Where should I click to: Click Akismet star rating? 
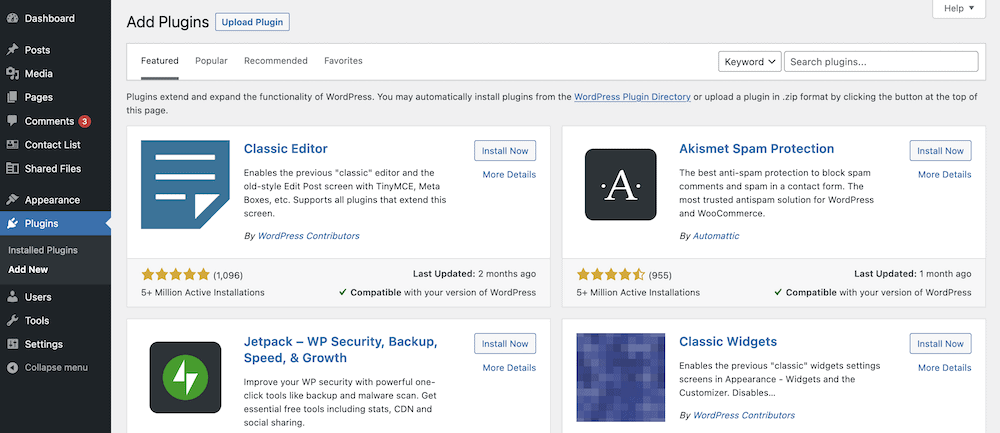611,275
